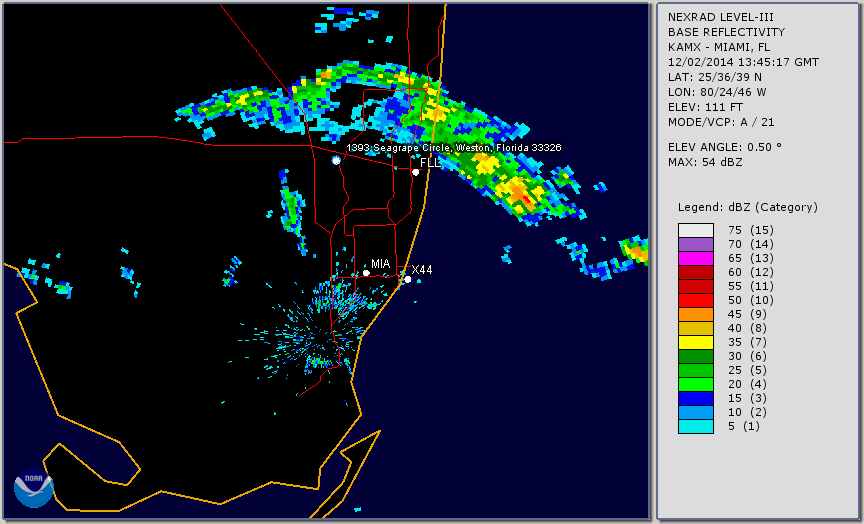This screenshot has width=864, height=524.
Task: Click the NEXRAD LEVEL-III title text
Action: (721, 17)
